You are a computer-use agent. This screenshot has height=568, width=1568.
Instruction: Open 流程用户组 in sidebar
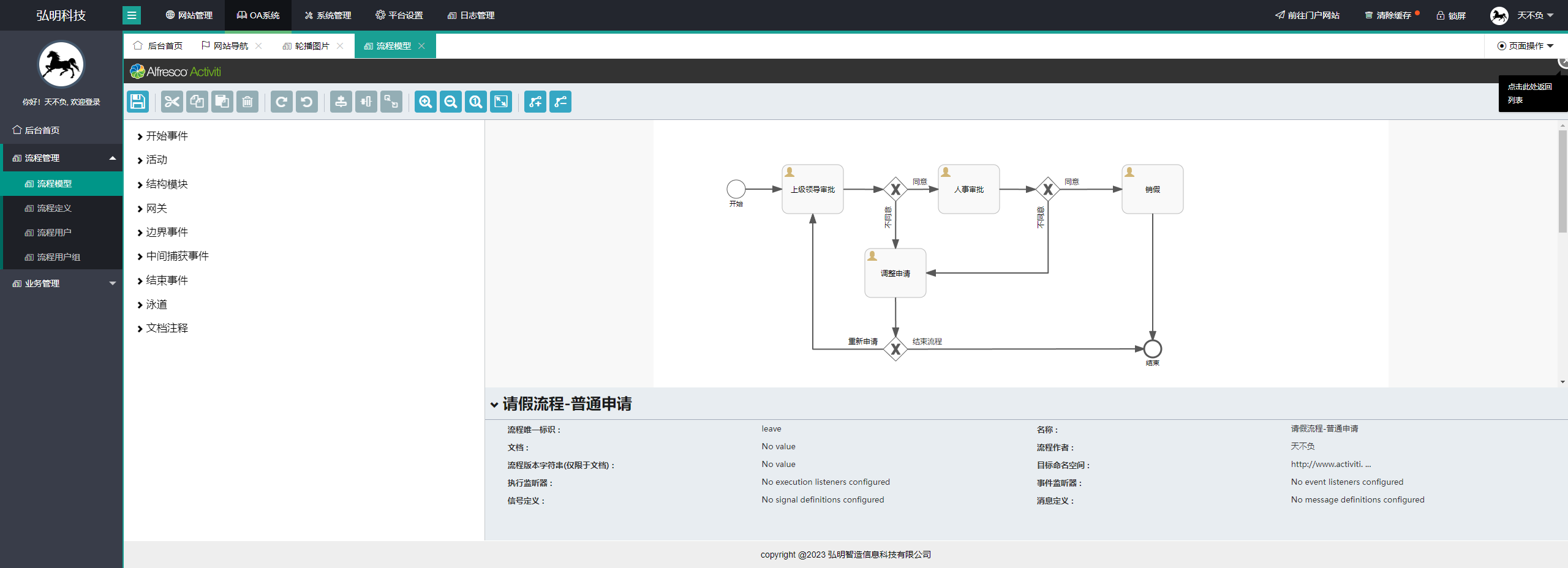coord(61,257)
